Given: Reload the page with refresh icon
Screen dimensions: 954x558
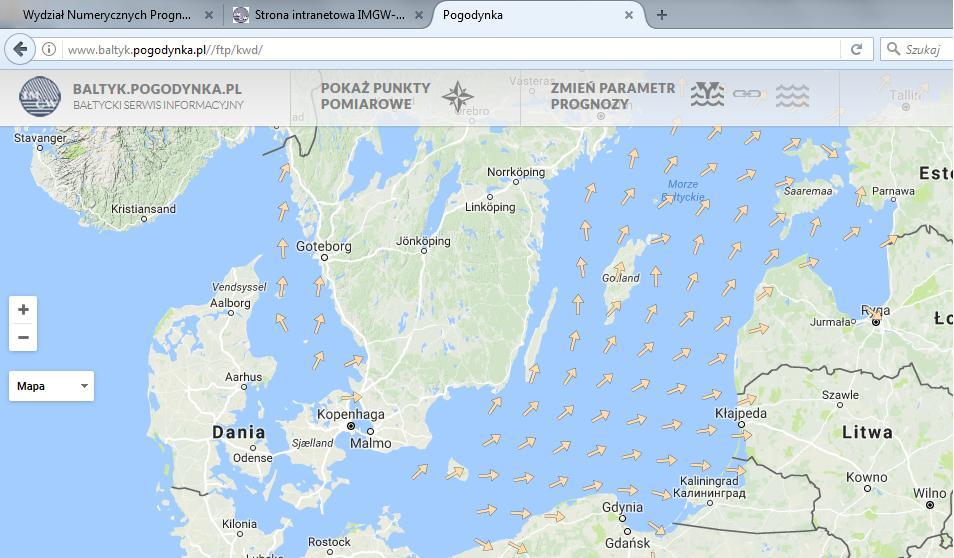Looking at the screenshot, I should click(857, 49).
